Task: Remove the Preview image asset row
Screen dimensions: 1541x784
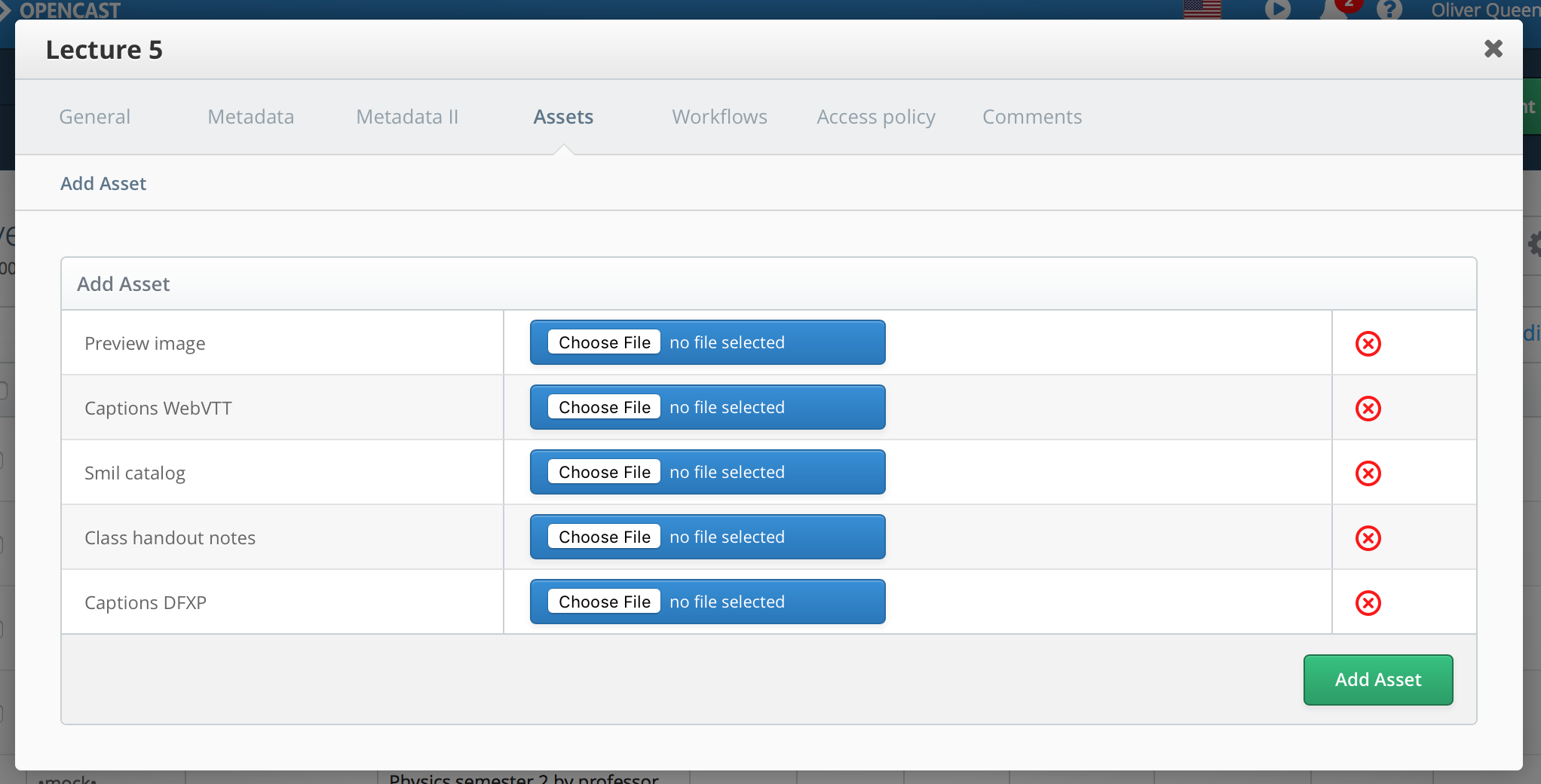Action: (1368, 344)
